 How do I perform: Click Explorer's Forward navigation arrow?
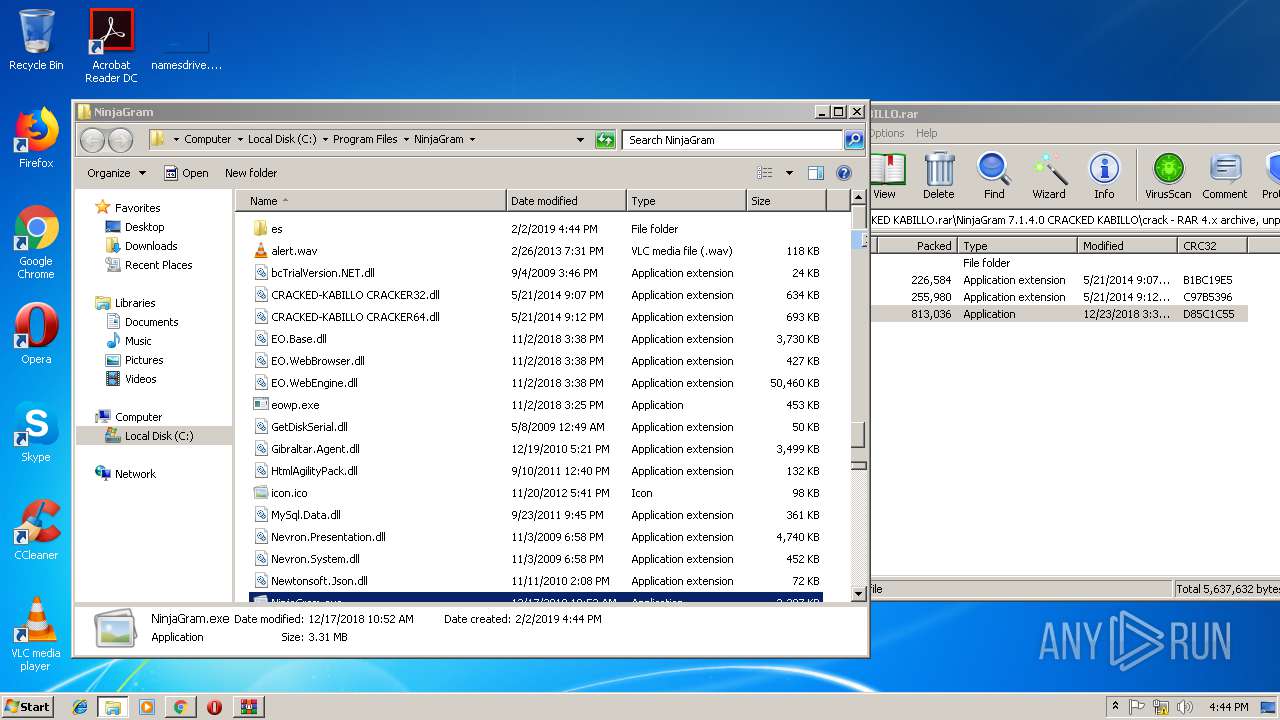(x=120, y=140)
